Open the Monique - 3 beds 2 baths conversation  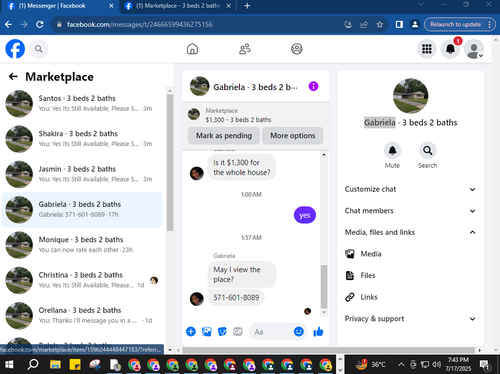click(82, 245)
